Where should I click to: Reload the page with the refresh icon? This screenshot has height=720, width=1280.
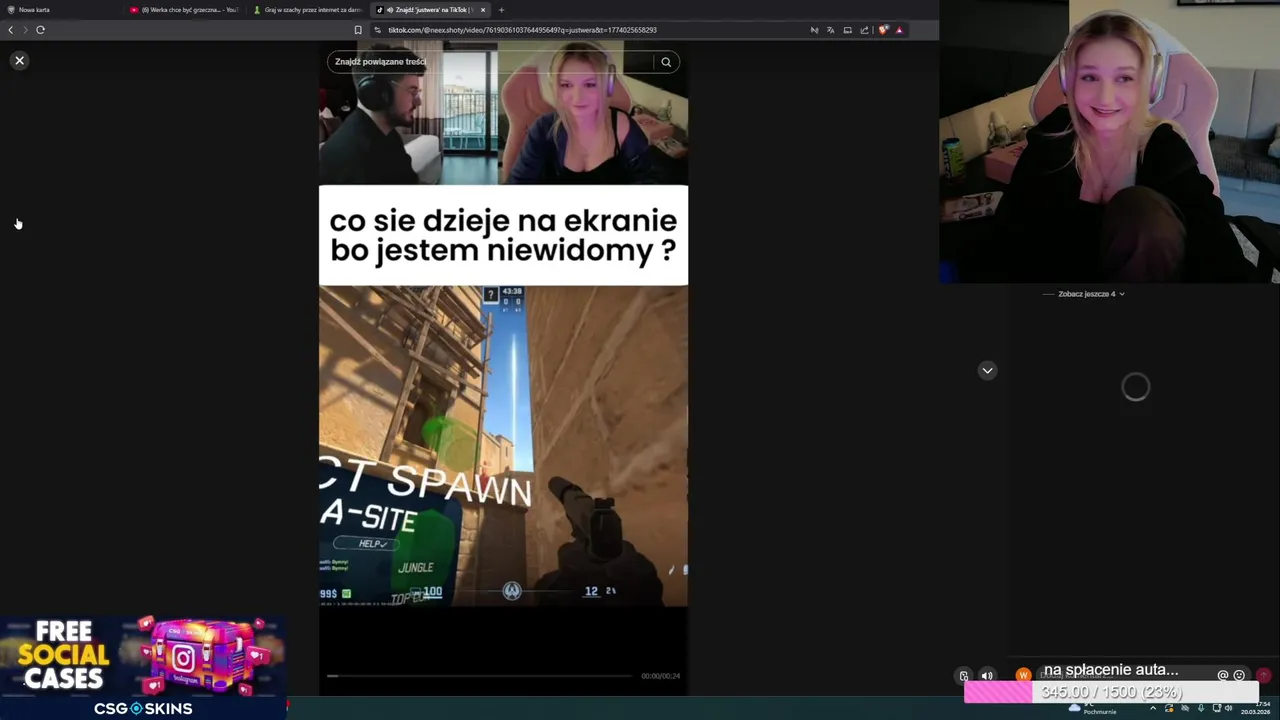coord(40,30)
